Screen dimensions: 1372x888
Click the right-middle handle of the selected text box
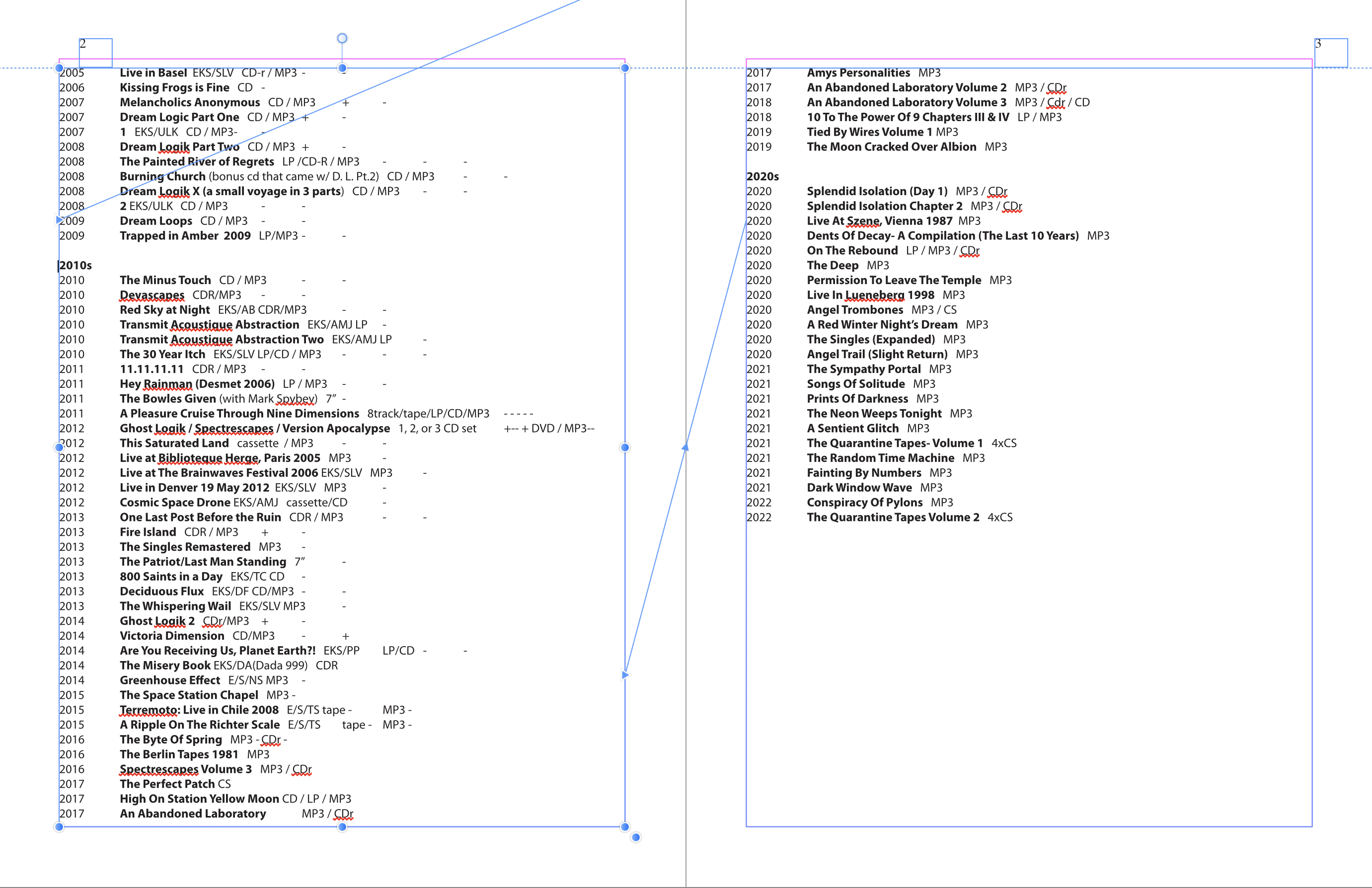point(624,447)
